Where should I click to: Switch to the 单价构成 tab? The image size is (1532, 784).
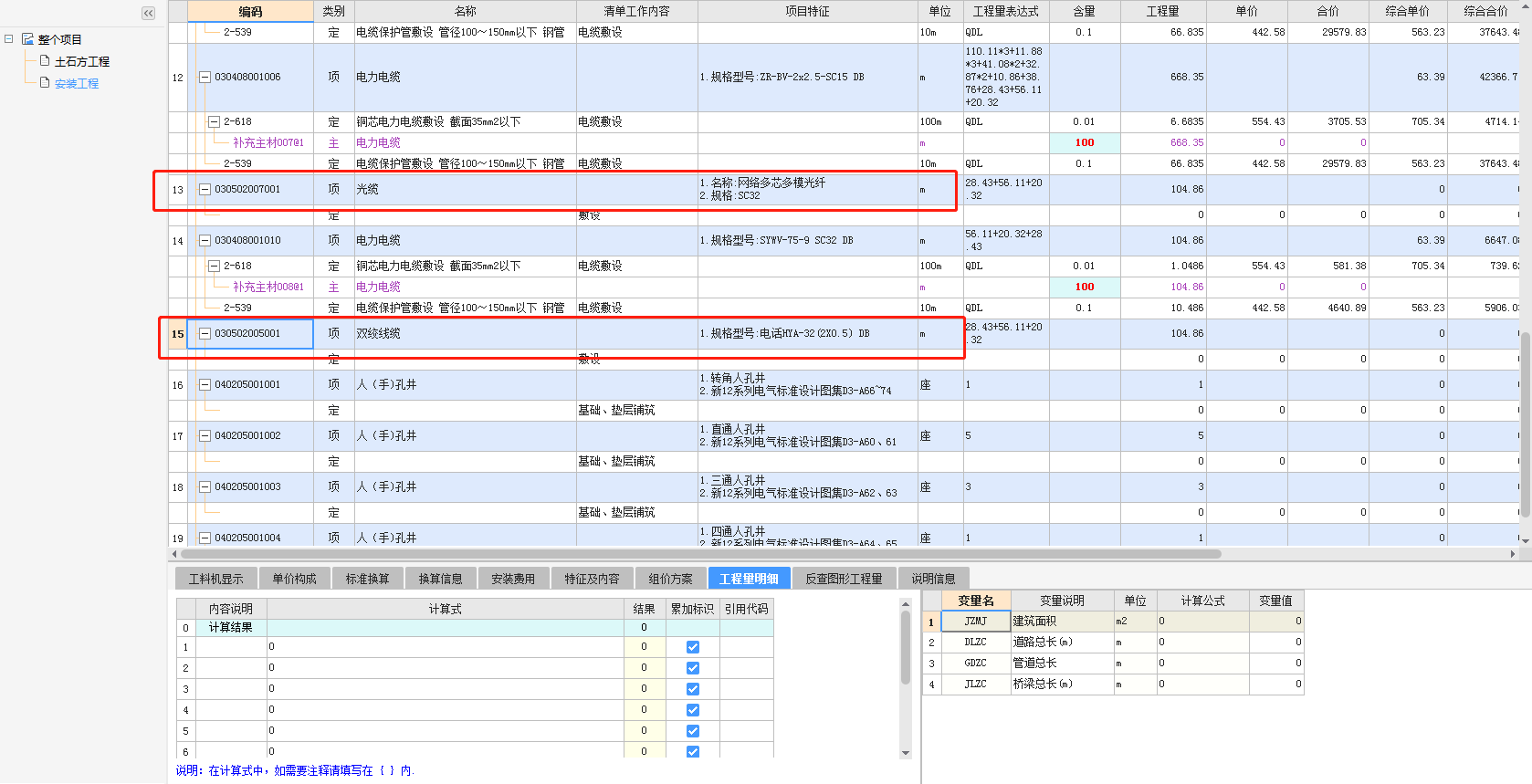pyautogui.click(x=294, y=579)
